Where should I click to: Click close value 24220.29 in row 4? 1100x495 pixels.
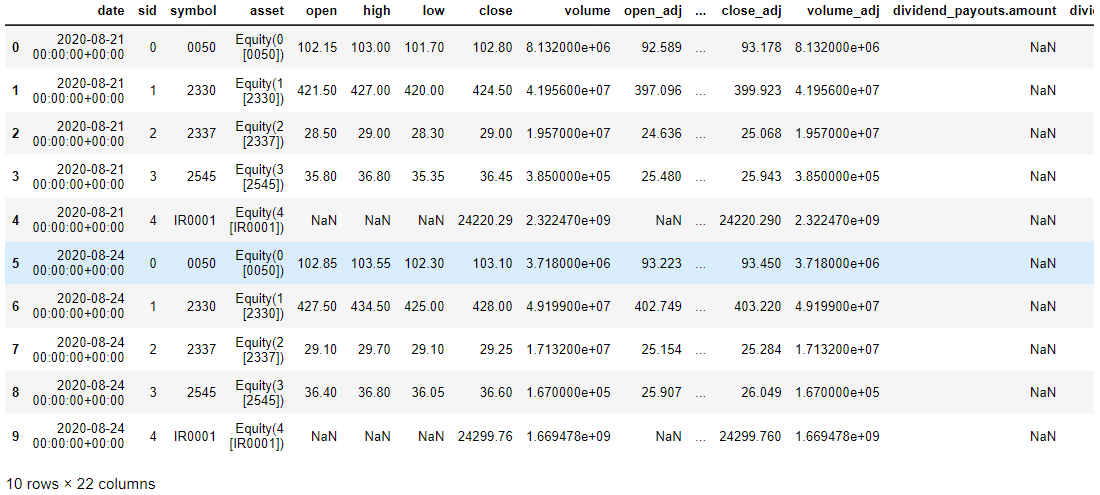coord(485,220)
